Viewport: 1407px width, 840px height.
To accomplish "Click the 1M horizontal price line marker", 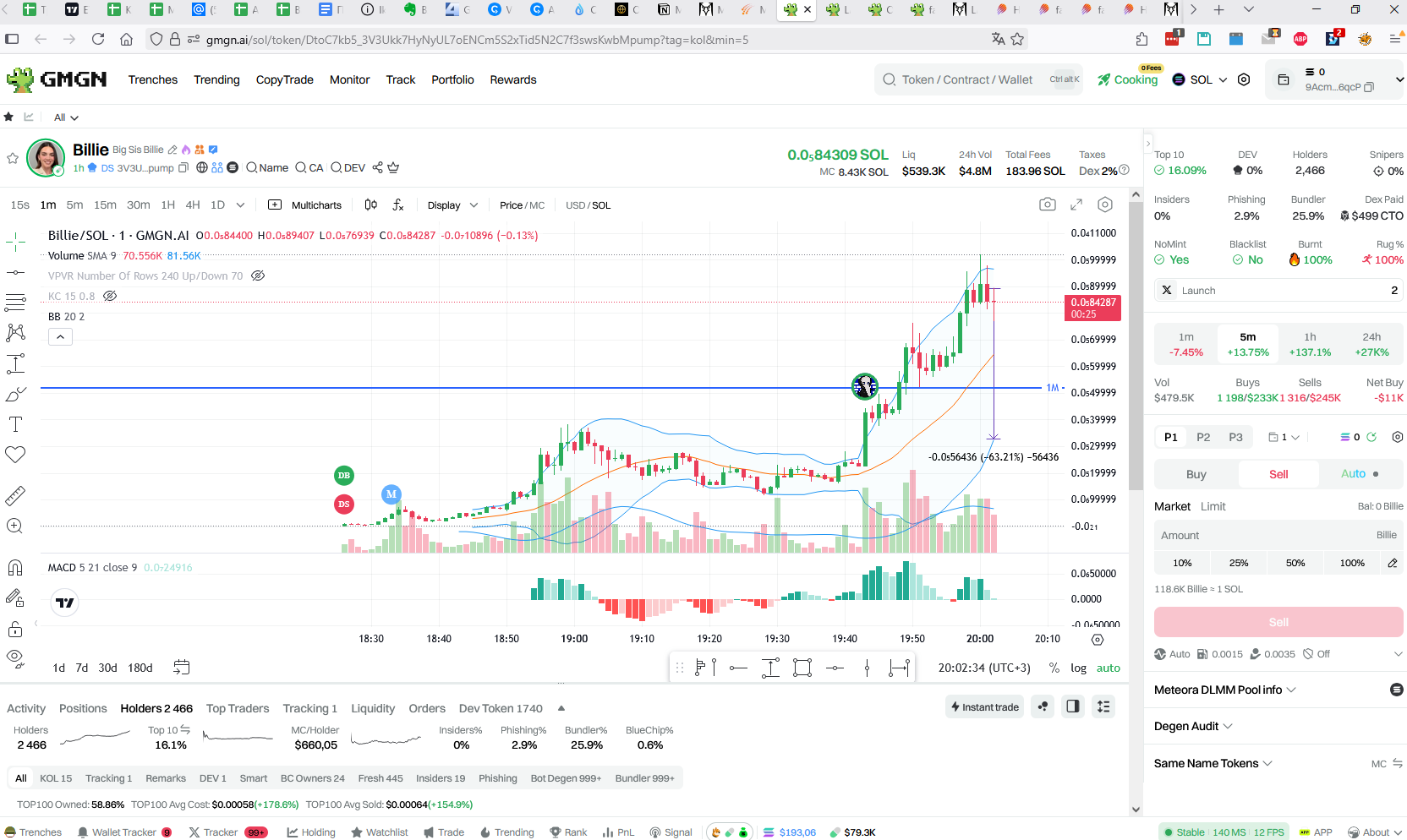I will (1054, 388).
